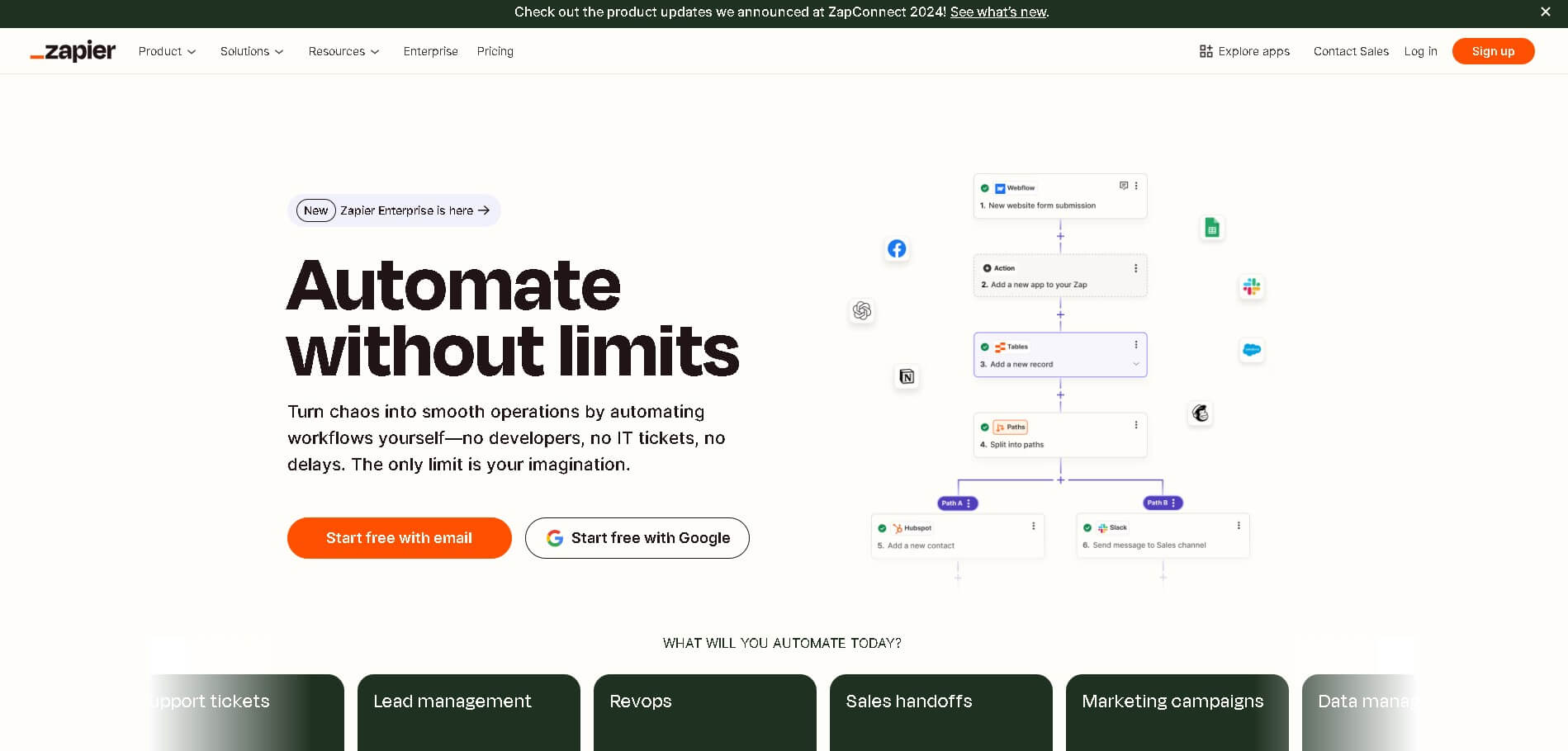The height and width of the screenshot is (751, 1568).
Task: Click the Zapier Enterprise is here badge
Action: 394,210
